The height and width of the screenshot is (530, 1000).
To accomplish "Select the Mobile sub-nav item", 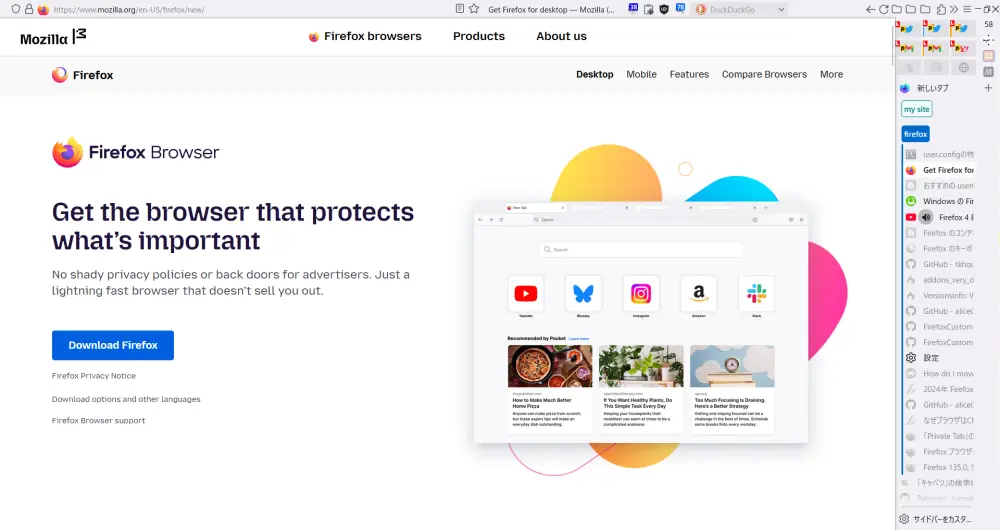I will (641, 75).
